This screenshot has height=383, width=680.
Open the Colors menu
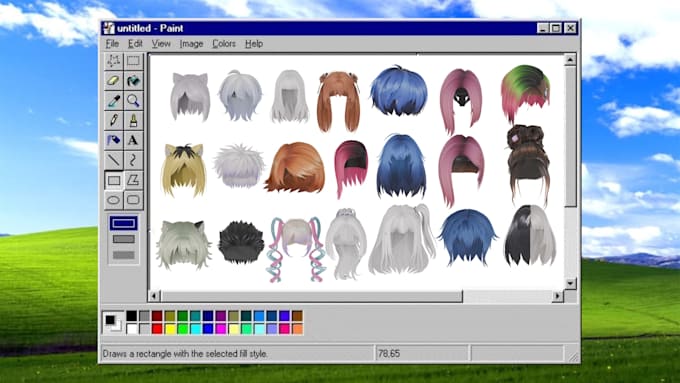point(224,44)
